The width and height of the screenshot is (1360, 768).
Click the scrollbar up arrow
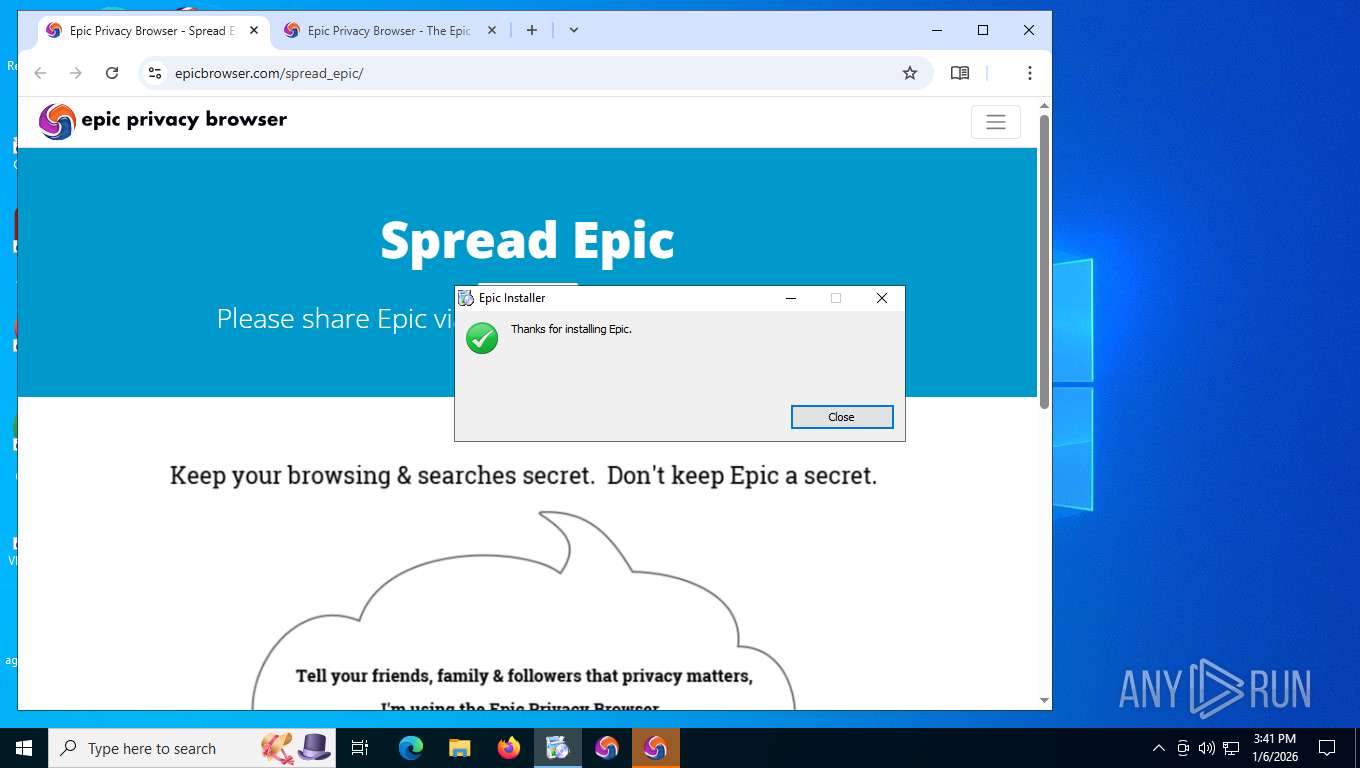click(x=1044, y=105)
